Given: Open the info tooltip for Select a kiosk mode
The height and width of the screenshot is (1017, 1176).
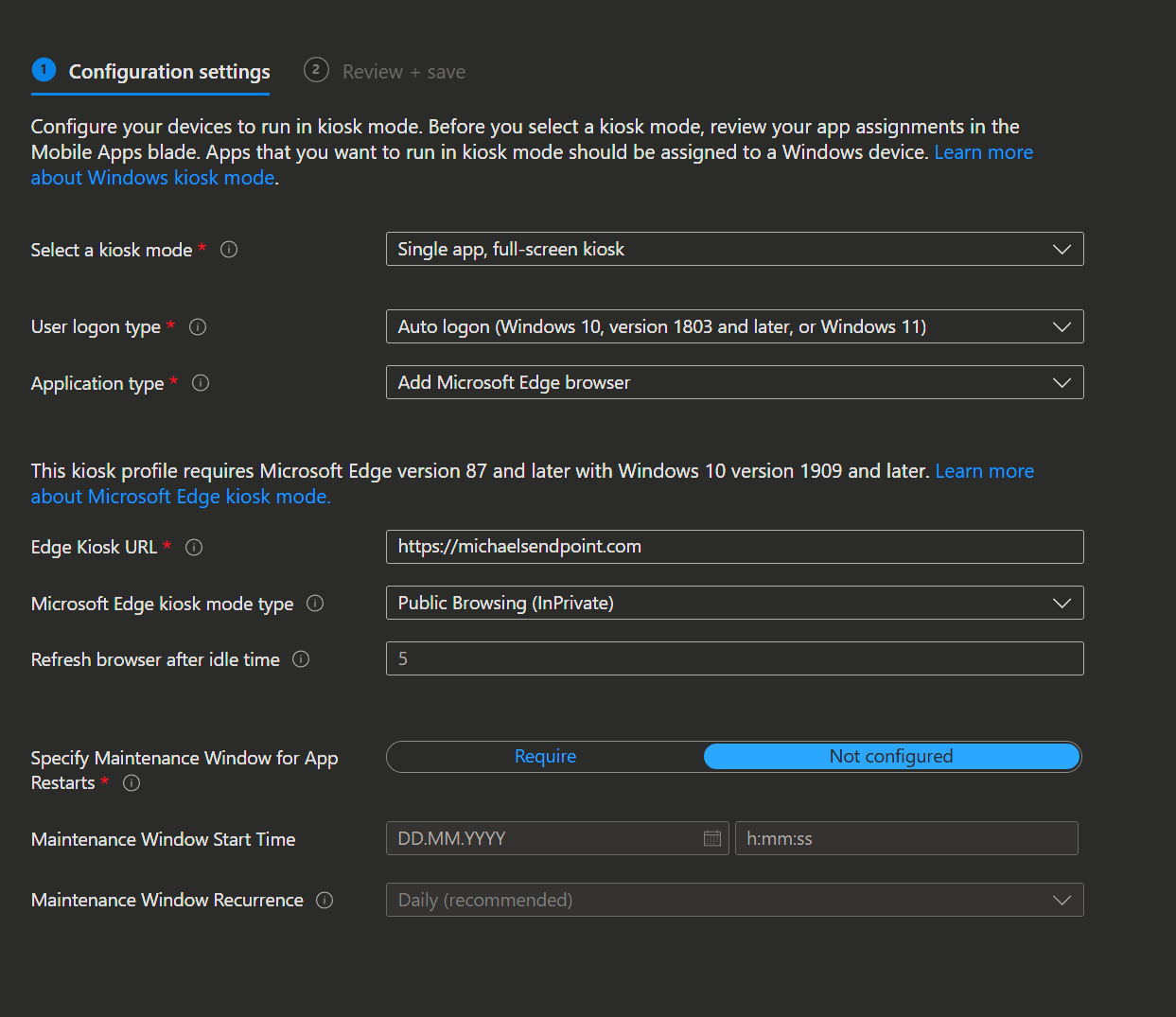Looking at the screenshot, I should [228, 249].
